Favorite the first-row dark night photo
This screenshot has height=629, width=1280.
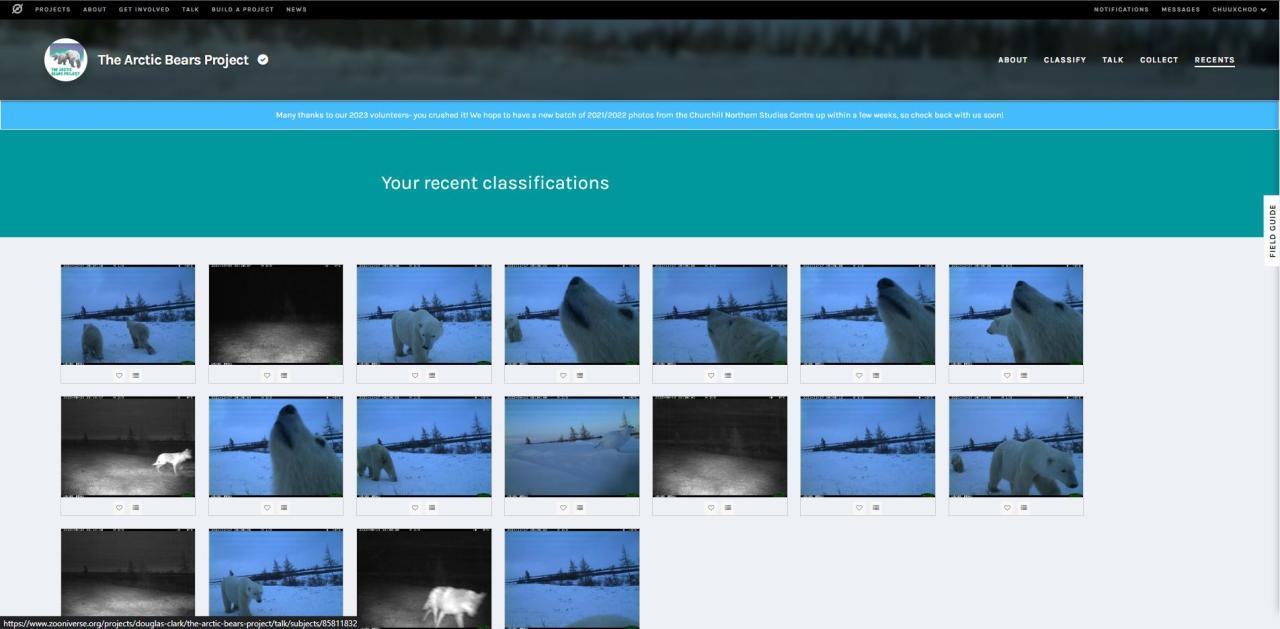pos(267,376)
